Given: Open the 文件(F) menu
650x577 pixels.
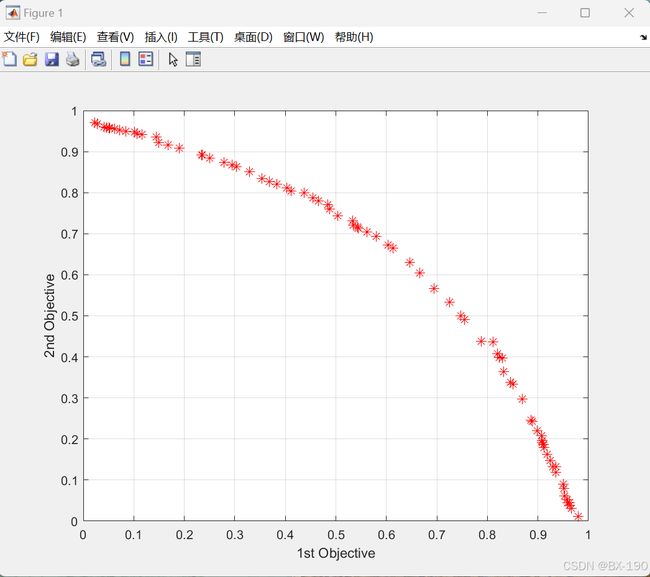Looking at the screenshot, I should (x=22, y=37).
